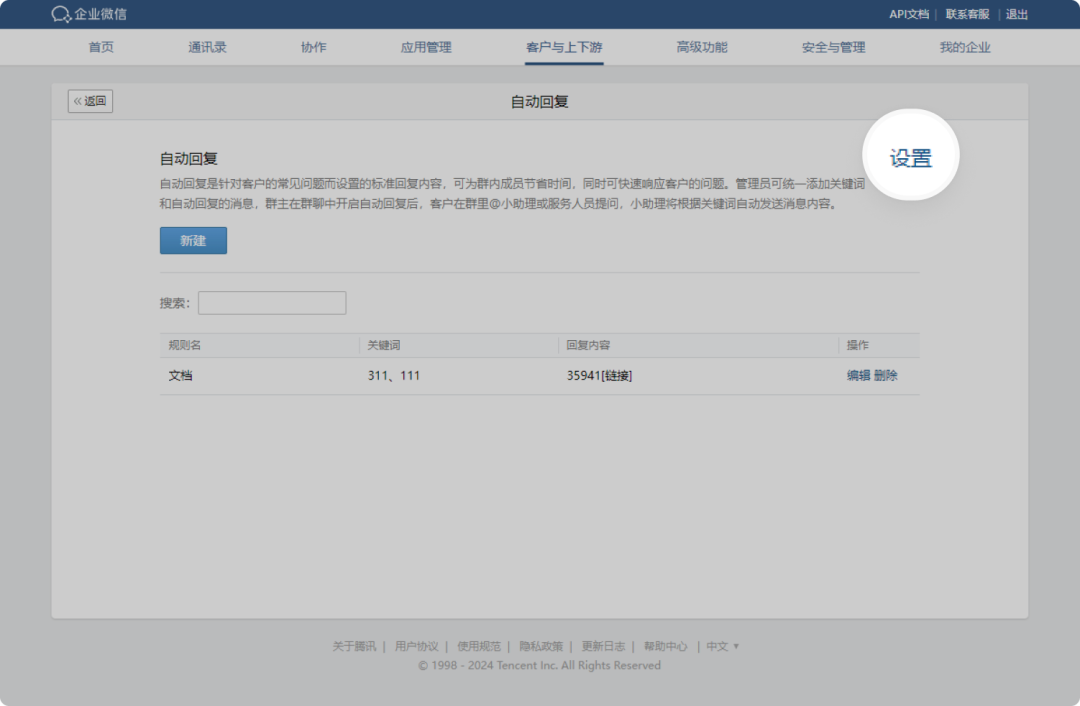Edit the 文档 rule via 编辑

pyautogui.click(x=858, y=376)
